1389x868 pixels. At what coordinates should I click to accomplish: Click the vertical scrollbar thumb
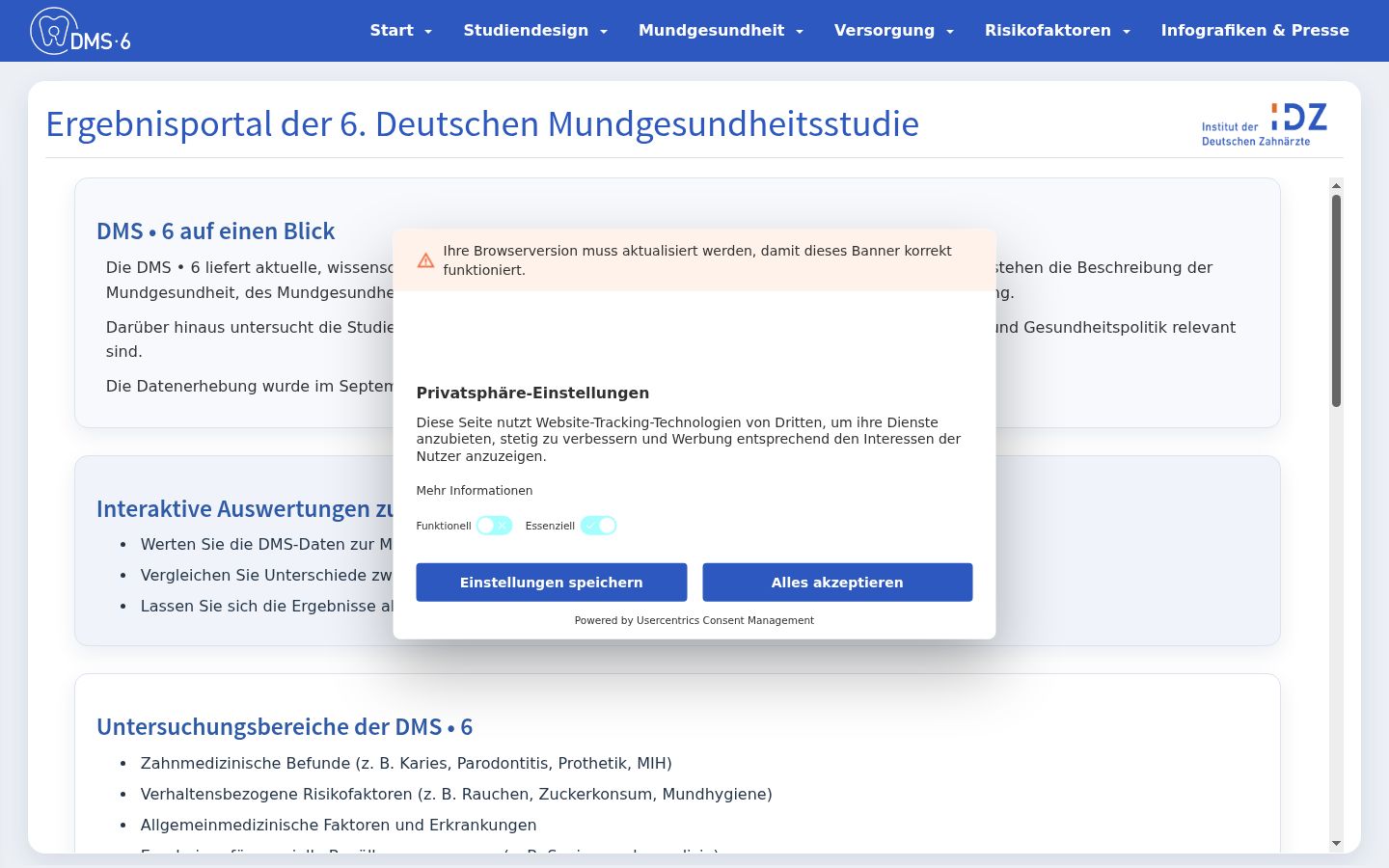(1336, 301)
